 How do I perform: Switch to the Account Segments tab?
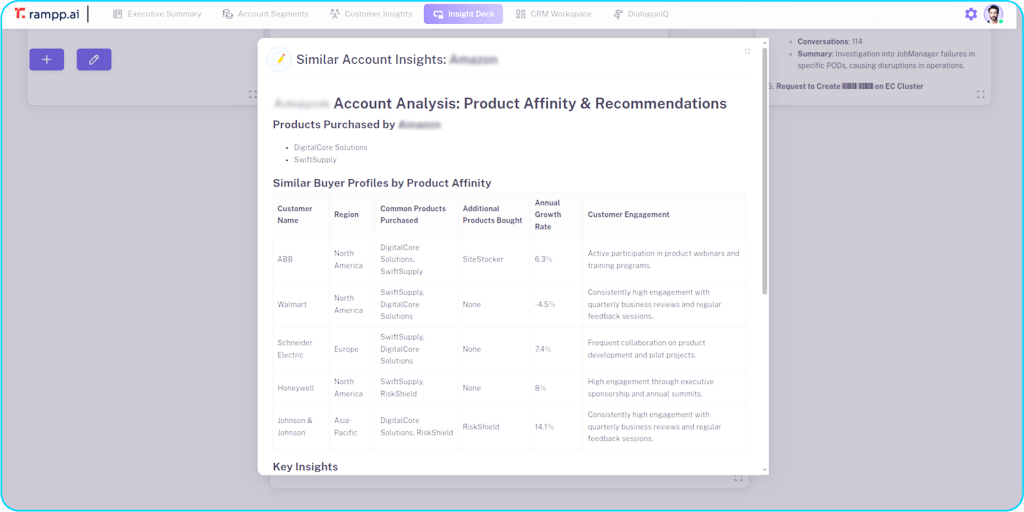point(266,14)
